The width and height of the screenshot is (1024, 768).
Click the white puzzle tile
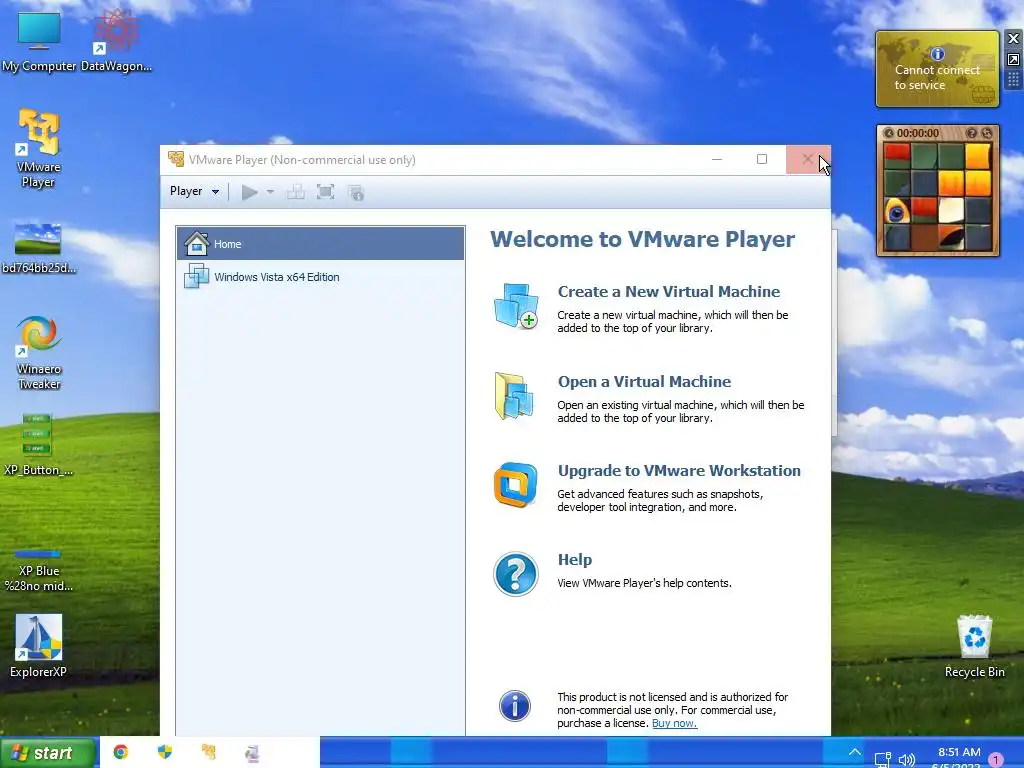[x=951, y=211]
